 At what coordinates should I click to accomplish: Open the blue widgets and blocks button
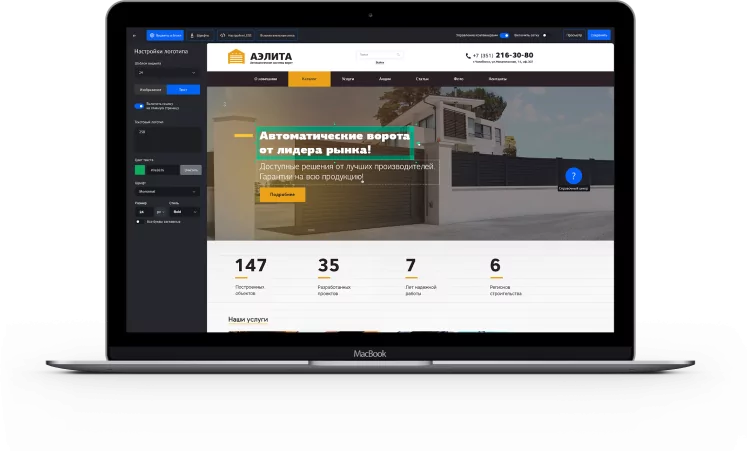tap(165, 35)
